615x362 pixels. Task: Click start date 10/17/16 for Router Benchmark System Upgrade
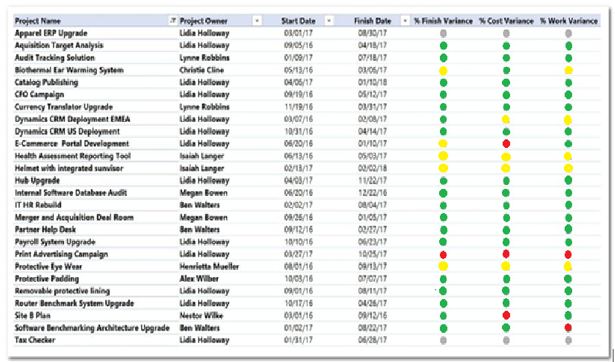point(298,303)
